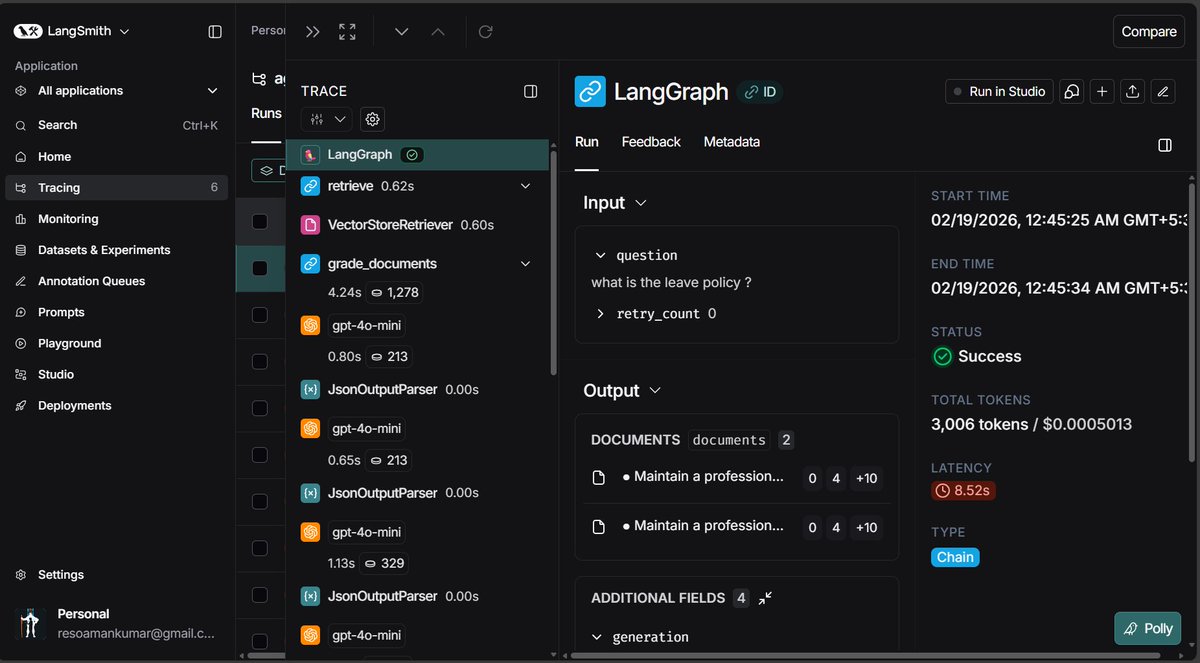Copy run ID via ID badge
Viewport: 1200px width, 663px height.
coord(760,92)
